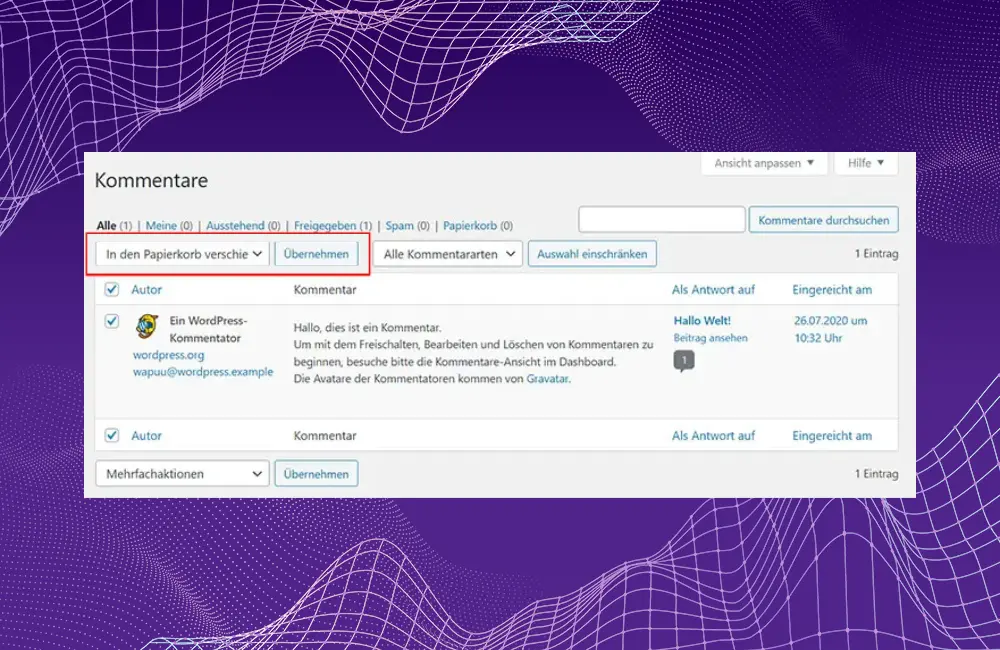1000x650 pixels.
Task: Expand the Hilfe help menu
Action: pyautogui.click(x=864, y=163)
